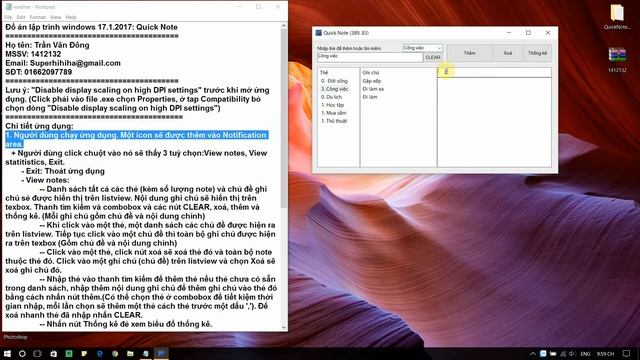Click the 'Họ tên: Trần Văn Đông' line
Image resolution: width=640 pixels, height=360 pixels.
47,45
